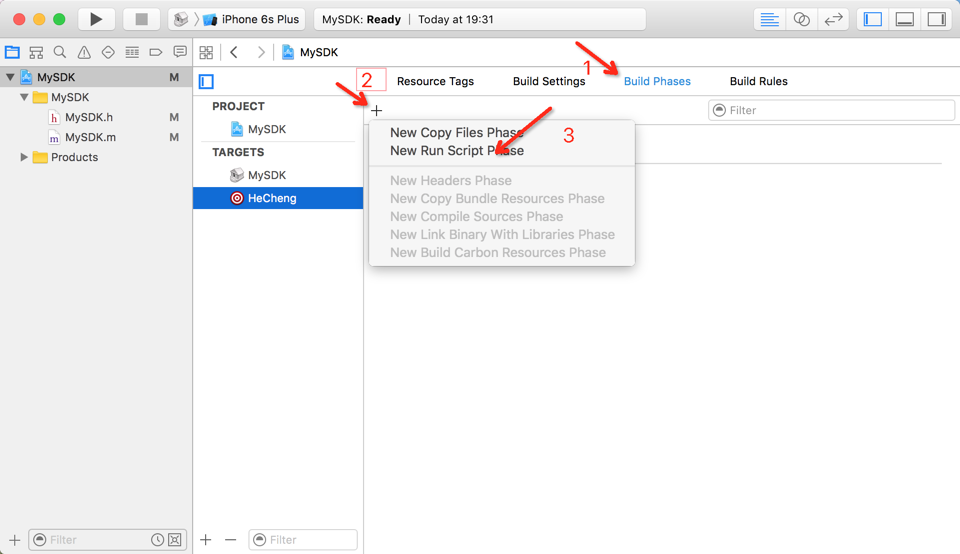Select the HeCheng target
960x554 pixels.
tap(278, 198)
